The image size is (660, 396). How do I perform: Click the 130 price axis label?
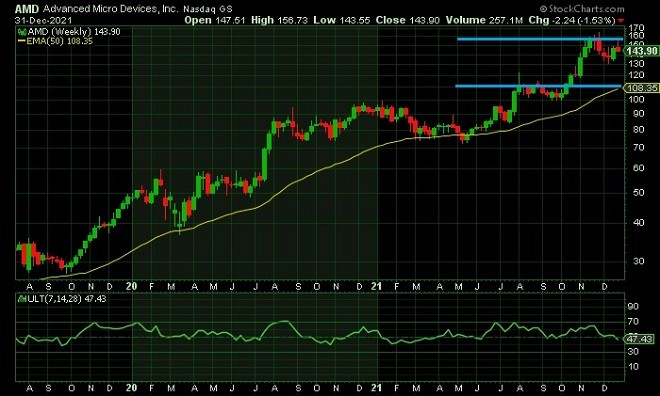(636, 64)
